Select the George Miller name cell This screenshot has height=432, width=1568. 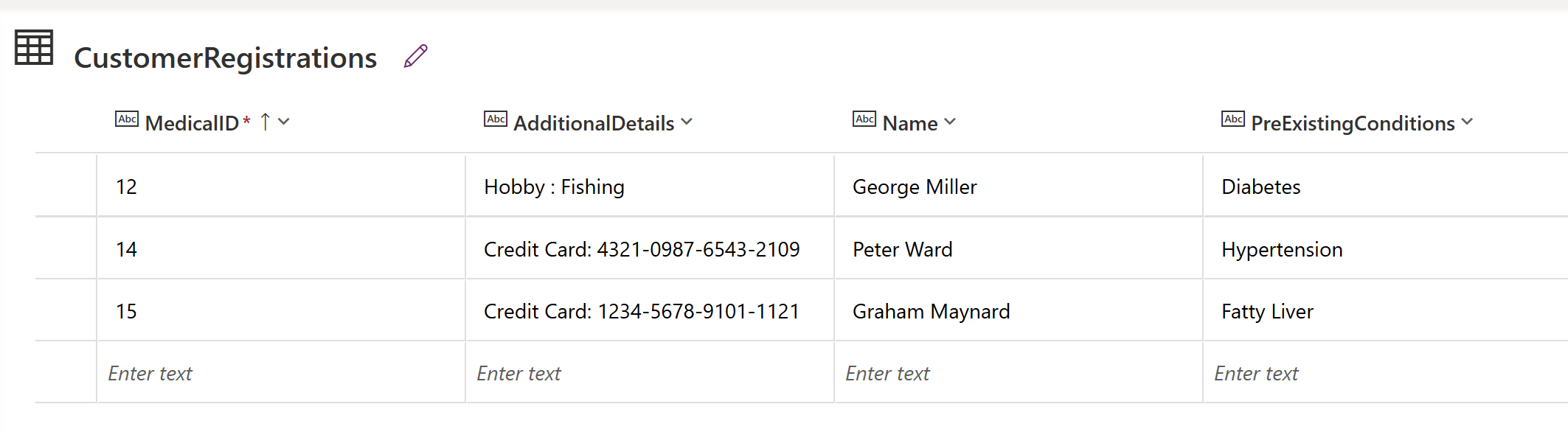tap(915, 187)
